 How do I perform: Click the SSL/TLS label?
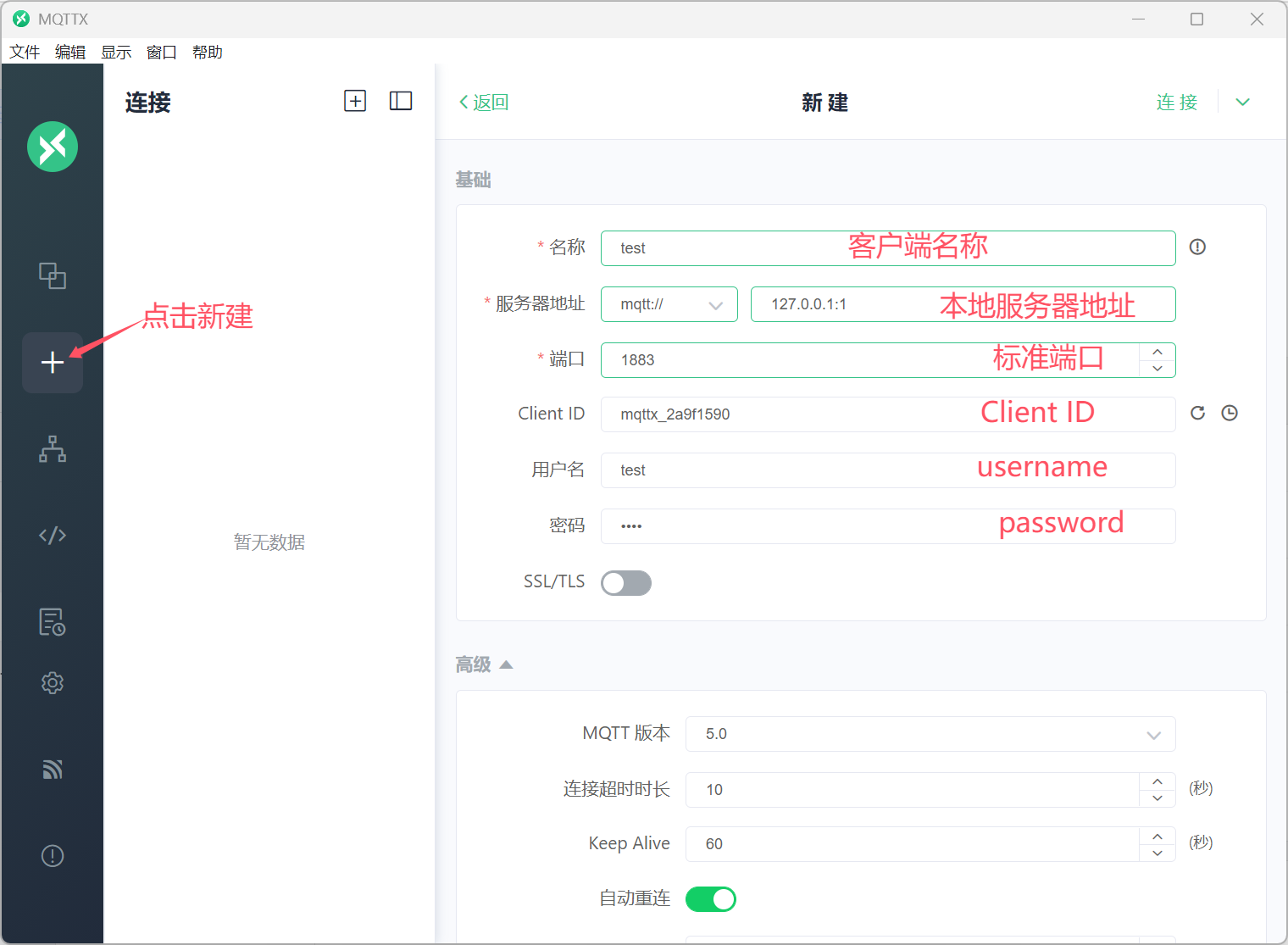[554, 581]
